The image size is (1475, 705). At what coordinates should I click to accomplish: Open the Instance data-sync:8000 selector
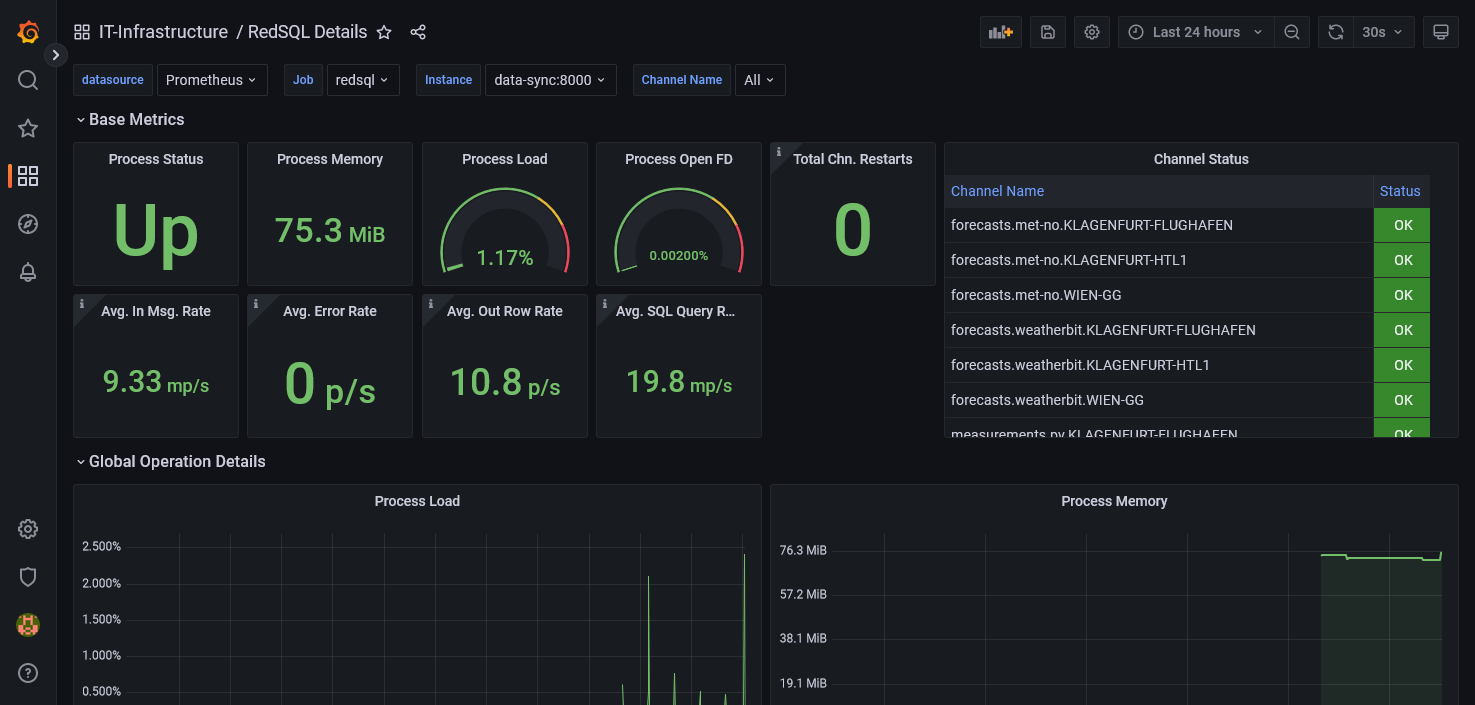[551, 80]
